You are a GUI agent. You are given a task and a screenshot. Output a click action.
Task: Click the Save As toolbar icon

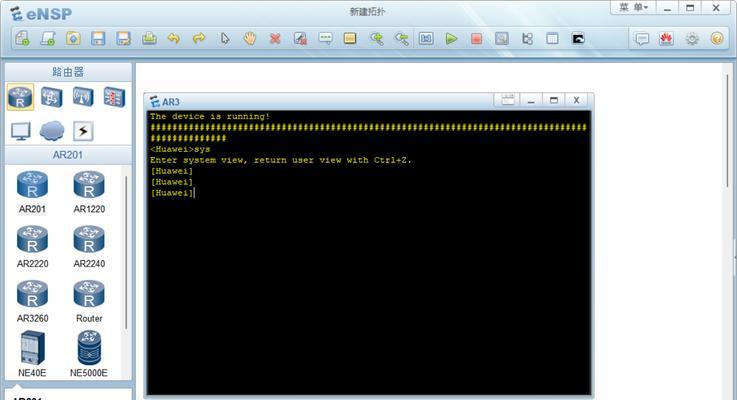124,38
